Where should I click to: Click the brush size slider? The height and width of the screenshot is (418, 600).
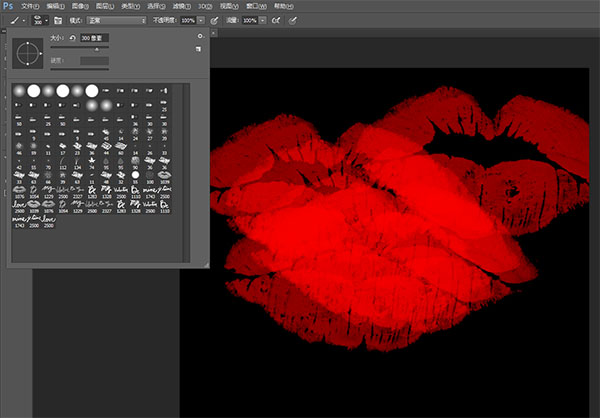point(95,48)
